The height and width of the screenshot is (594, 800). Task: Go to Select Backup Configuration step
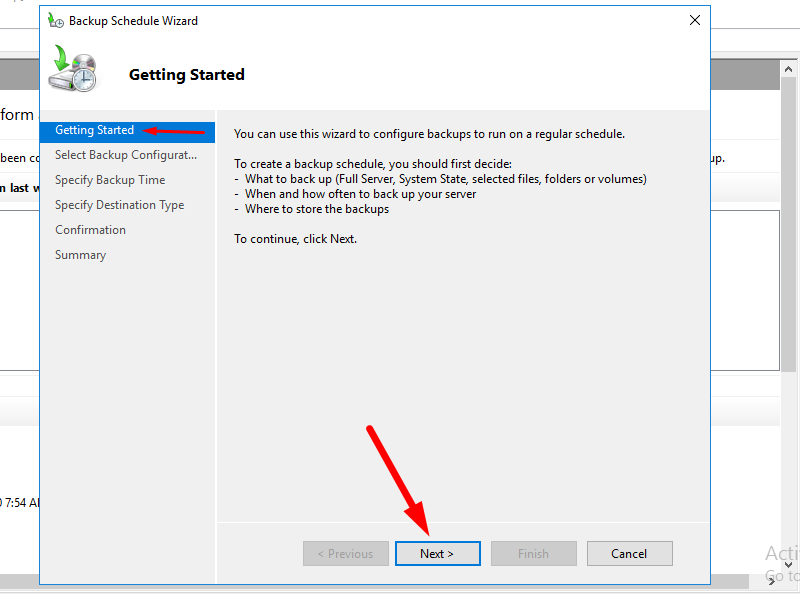coord(126,155)
